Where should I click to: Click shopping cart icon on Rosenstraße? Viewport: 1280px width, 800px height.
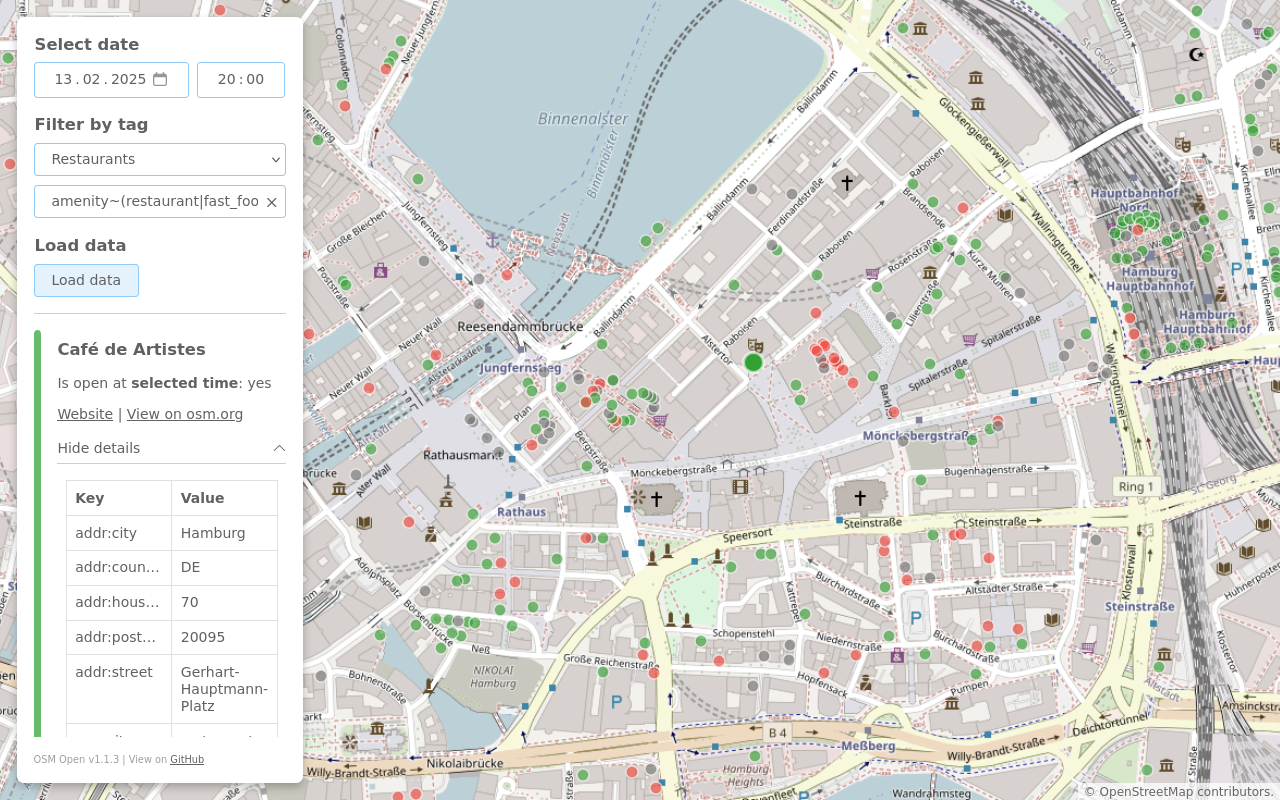[x=872, y=272]
